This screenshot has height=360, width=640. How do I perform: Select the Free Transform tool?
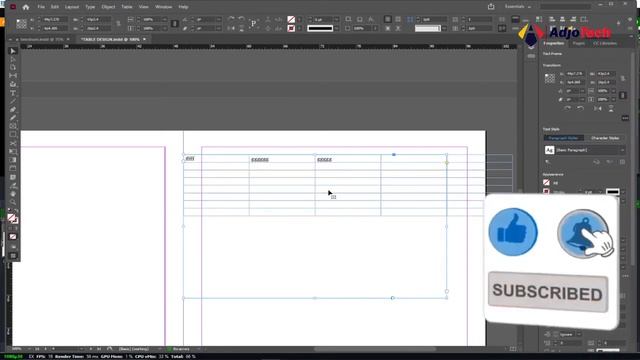tap(13, 151)
